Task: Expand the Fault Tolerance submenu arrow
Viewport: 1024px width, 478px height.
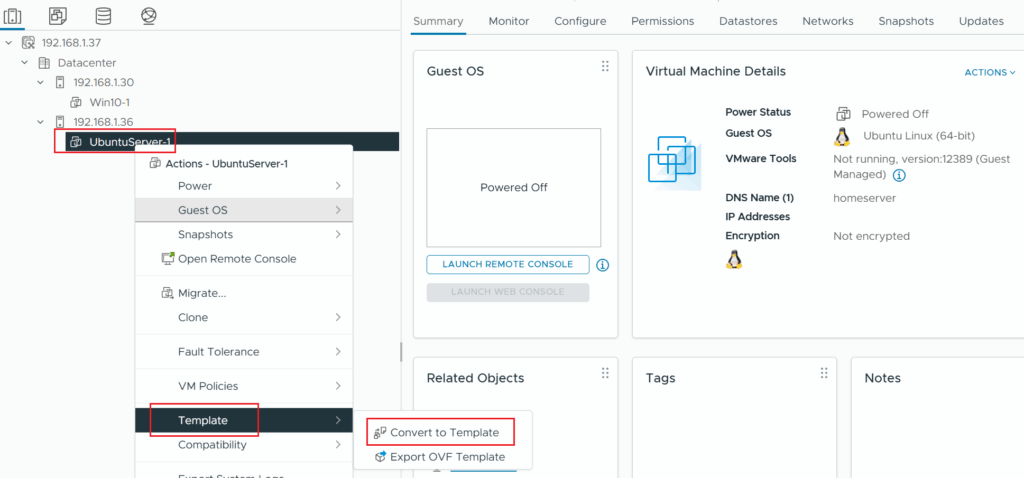Action: click(338, 351)
